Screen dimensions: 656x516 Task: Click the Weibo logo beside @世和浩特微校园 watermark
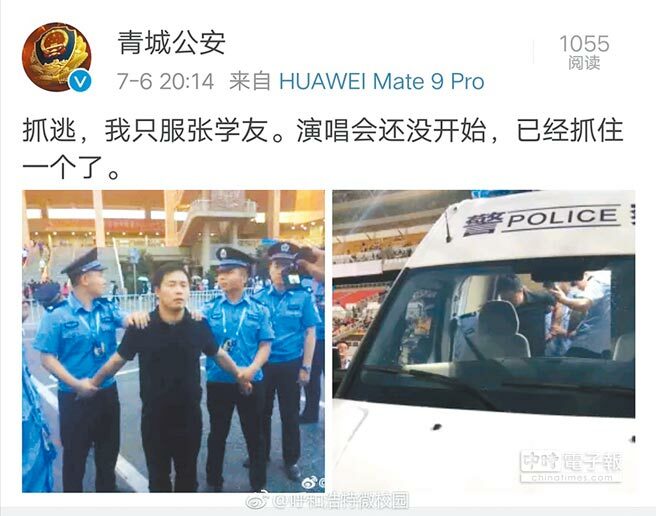coord(257,501)
